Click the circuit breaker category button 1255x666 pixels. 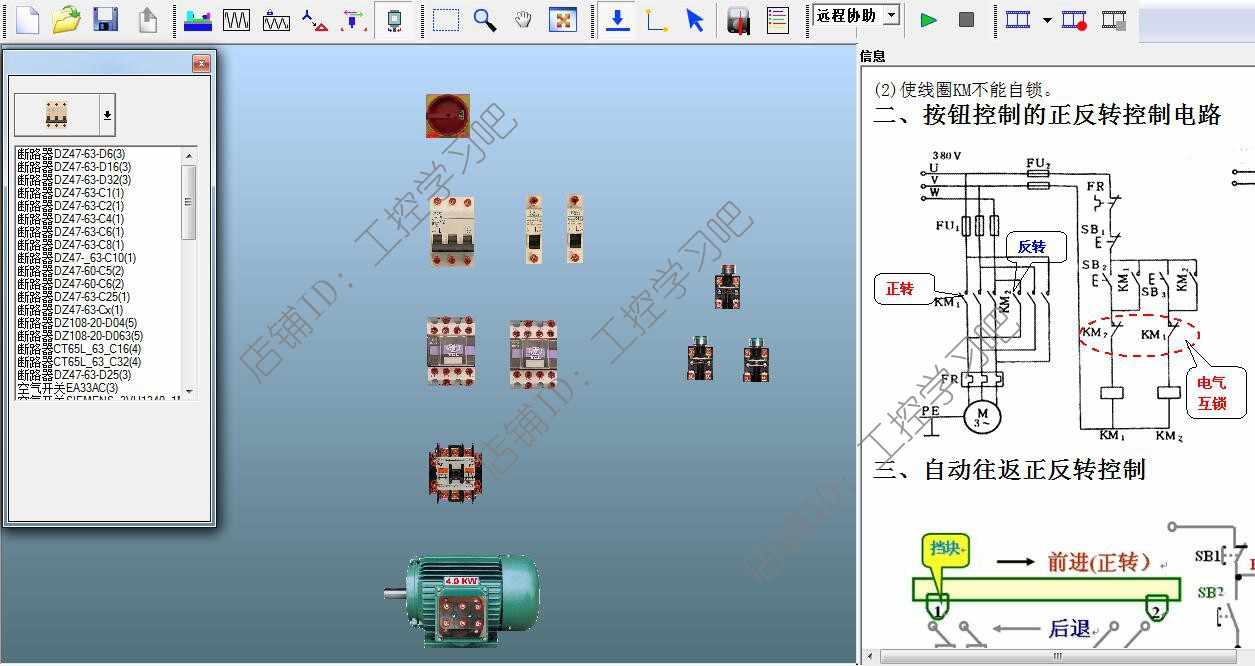[x=56, y=115]
